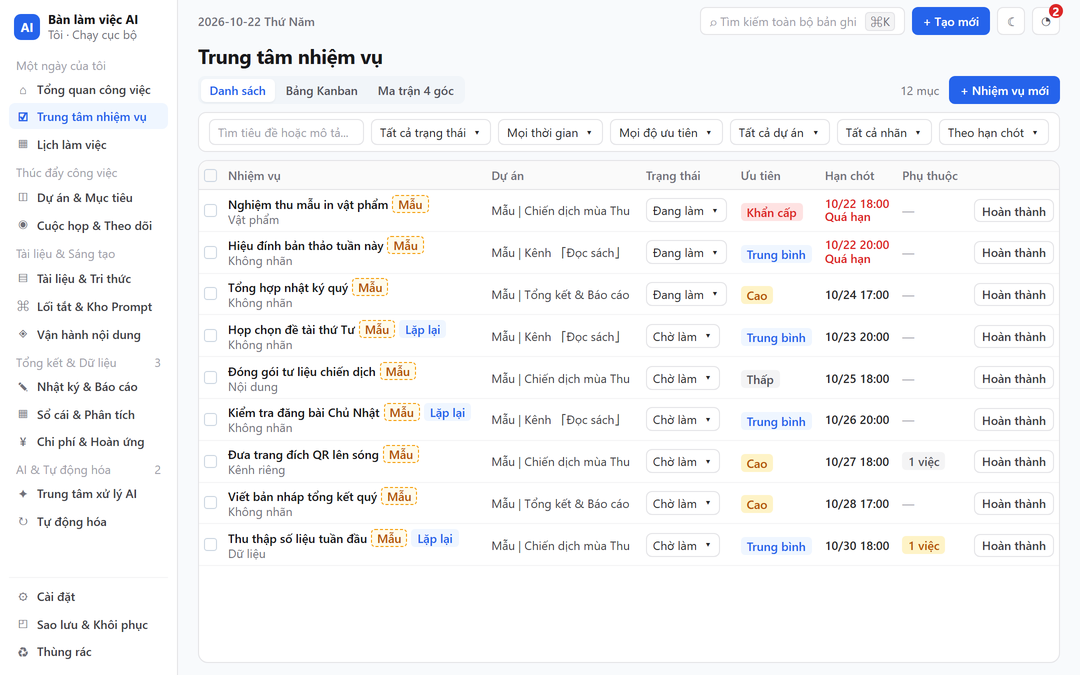The height and width of the screenshot is (675, 1080).
Task: Switch to the Ma trận 4 góc tab
Action: click(x=415, y=91)
